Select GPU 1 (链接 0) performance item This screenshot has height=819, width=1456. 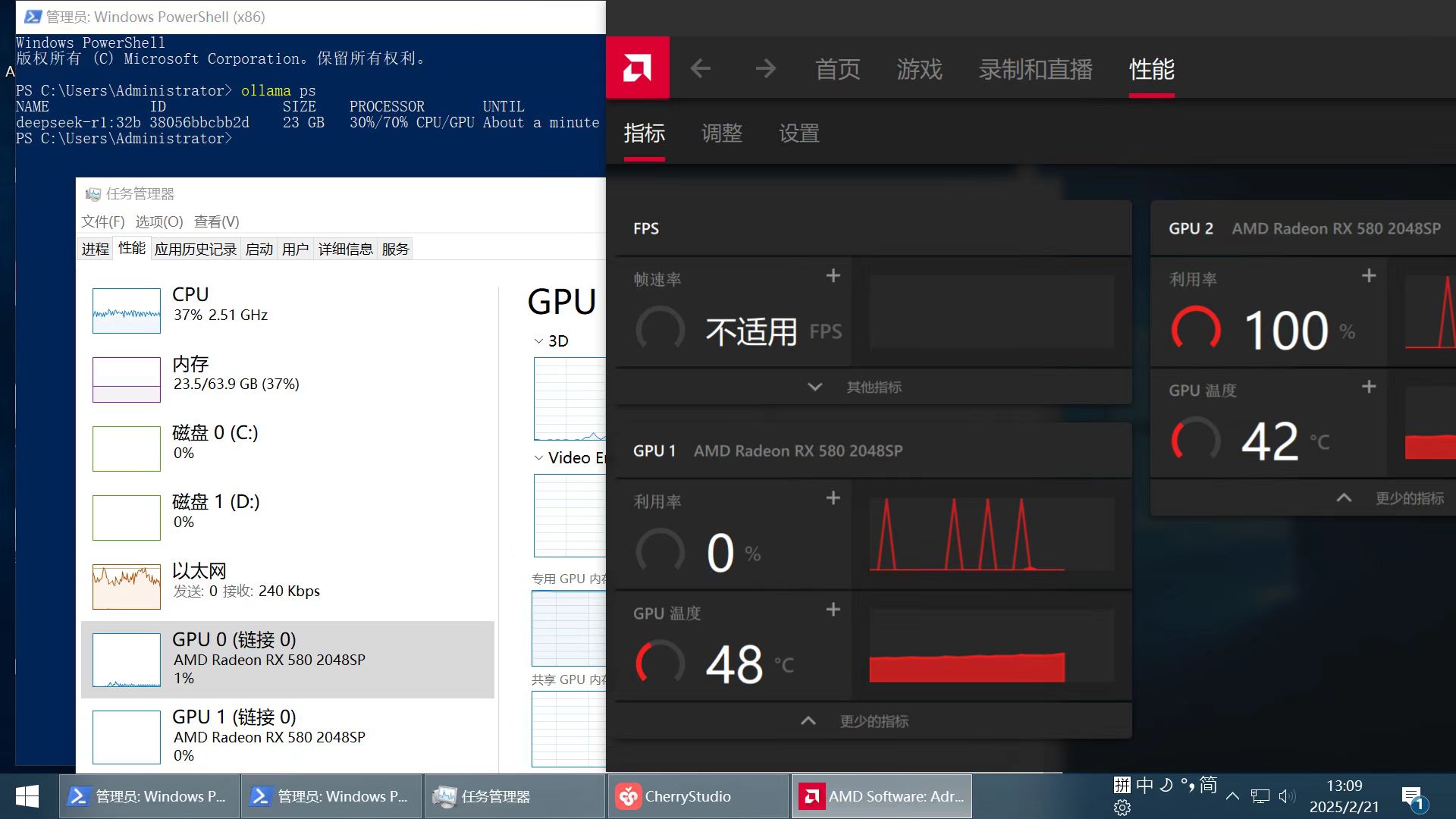tap(288, 736)
